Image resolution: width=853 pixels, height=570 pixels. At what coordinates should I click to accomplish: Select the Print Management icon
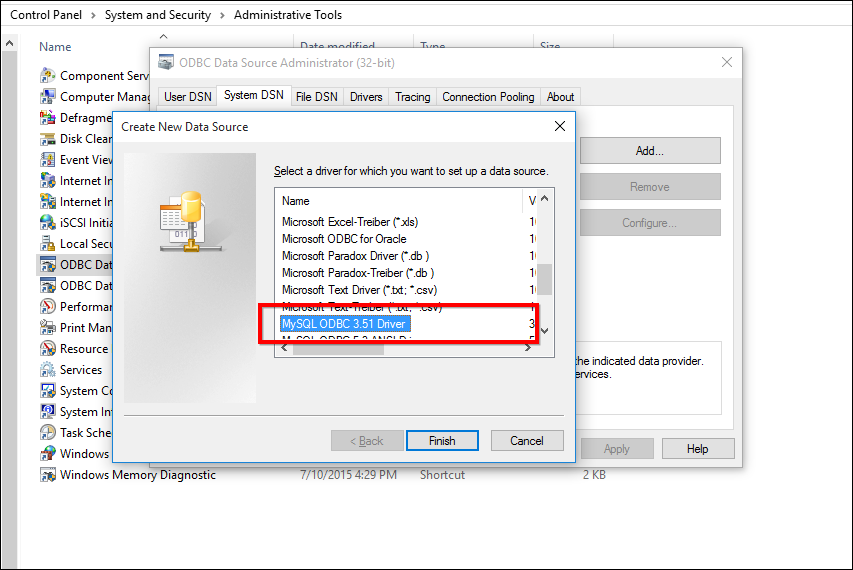[48, 327]
